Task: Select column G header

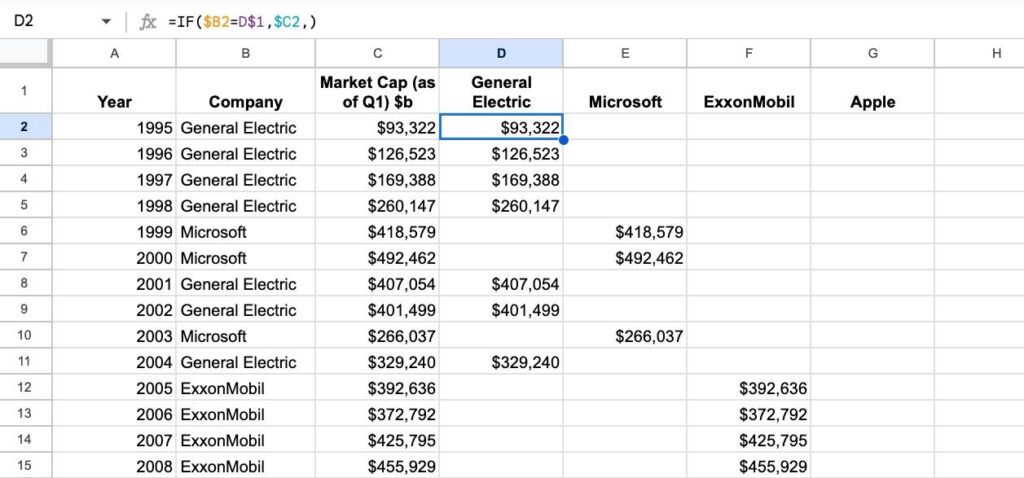Action: coord(872,54)
